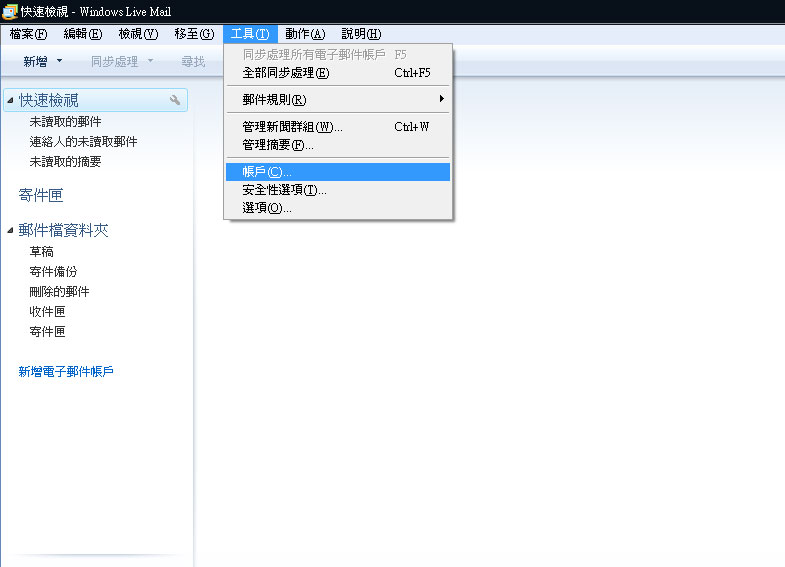Open 安全性選項(T)... from the menu

coord(338,190)
